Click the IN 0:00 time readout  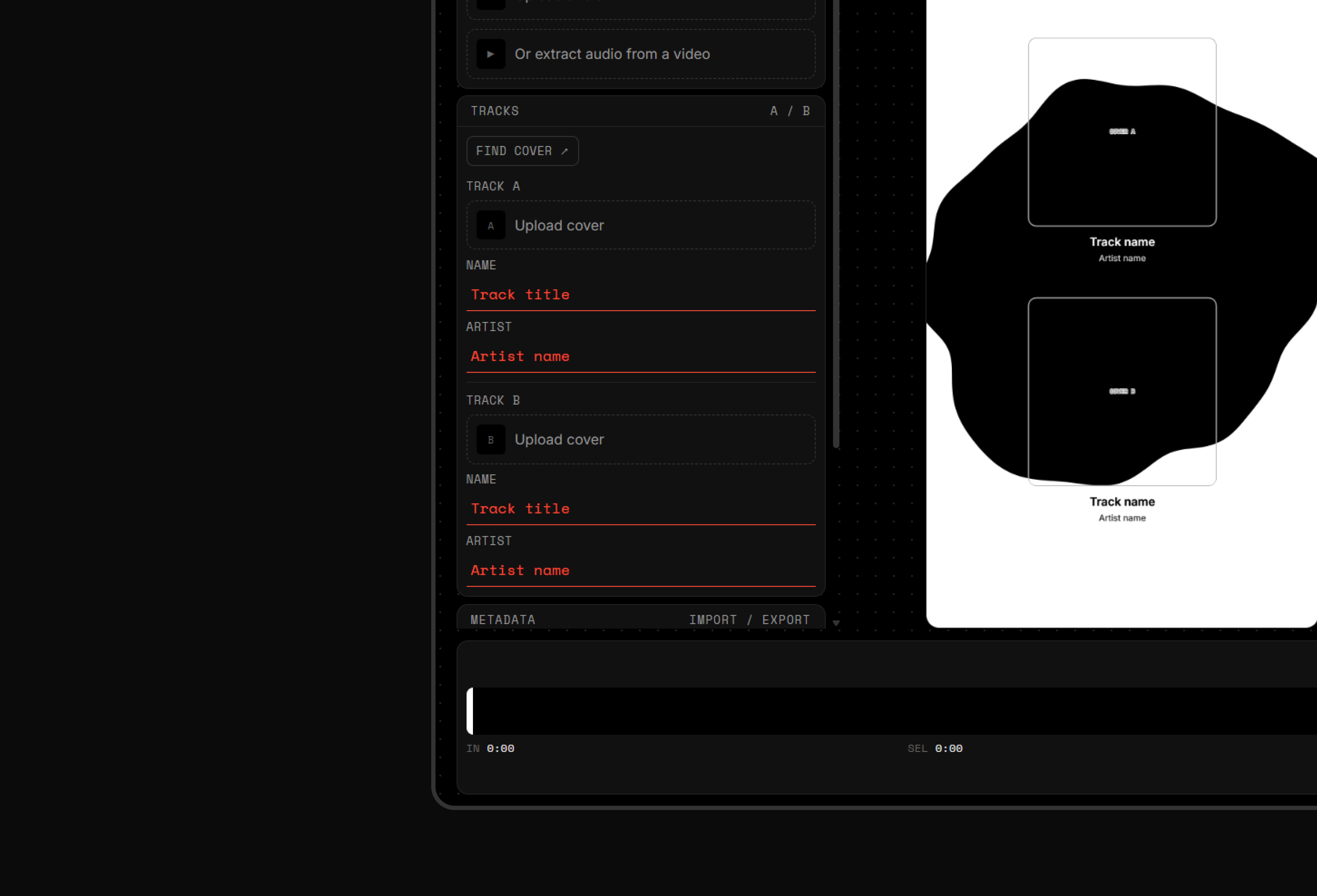click(490, 749)
